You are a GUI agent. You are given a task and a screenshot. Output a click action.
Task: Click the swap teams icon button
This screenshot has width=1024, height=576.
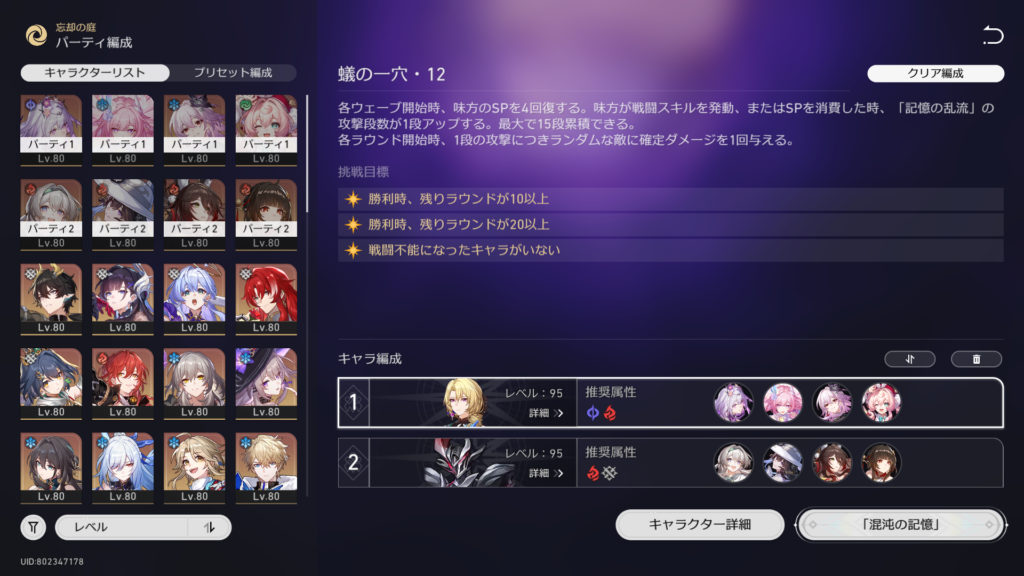click(910, 359)
